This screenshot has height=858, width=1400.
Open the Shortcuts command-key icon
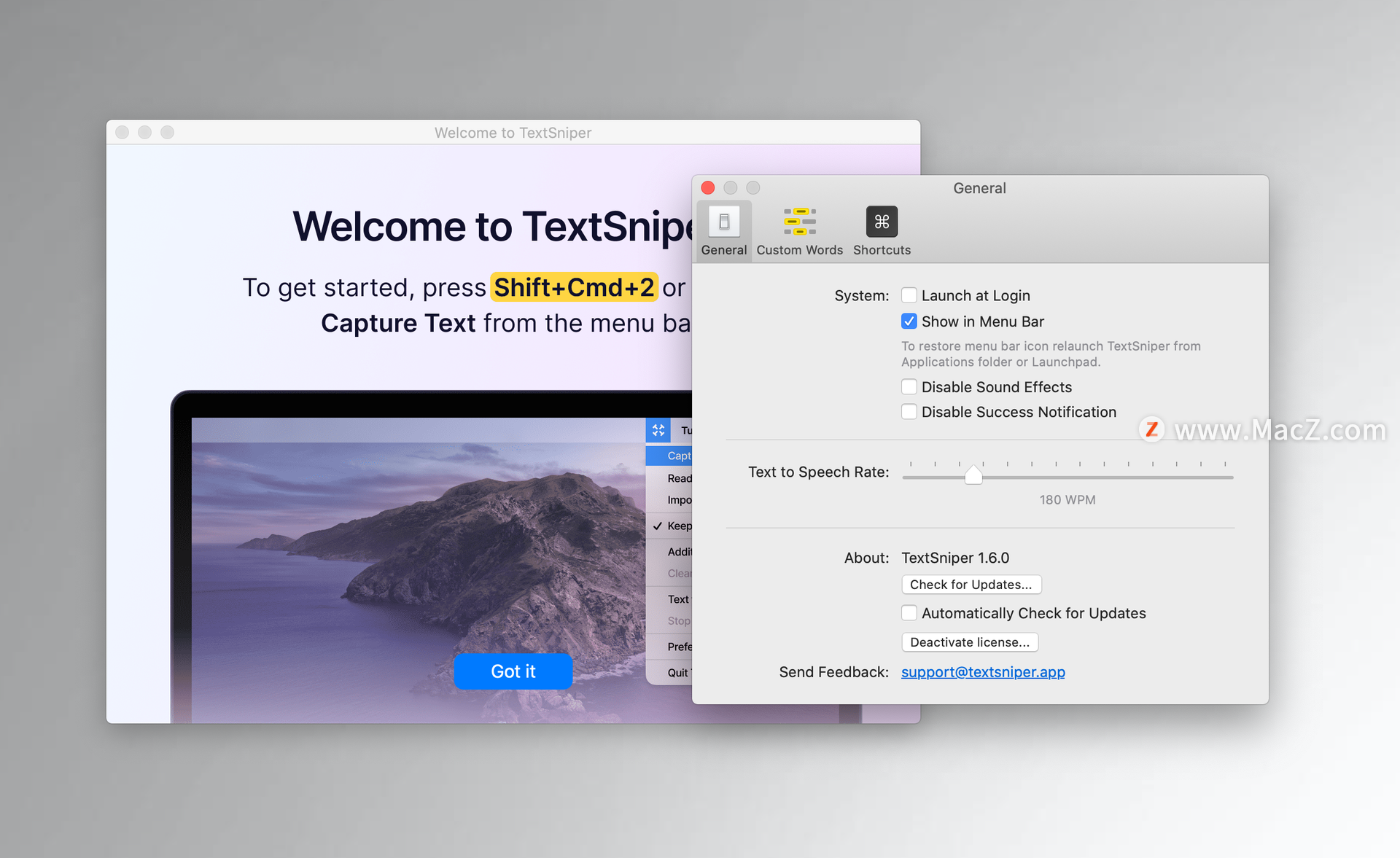click(x=882, y=222)
